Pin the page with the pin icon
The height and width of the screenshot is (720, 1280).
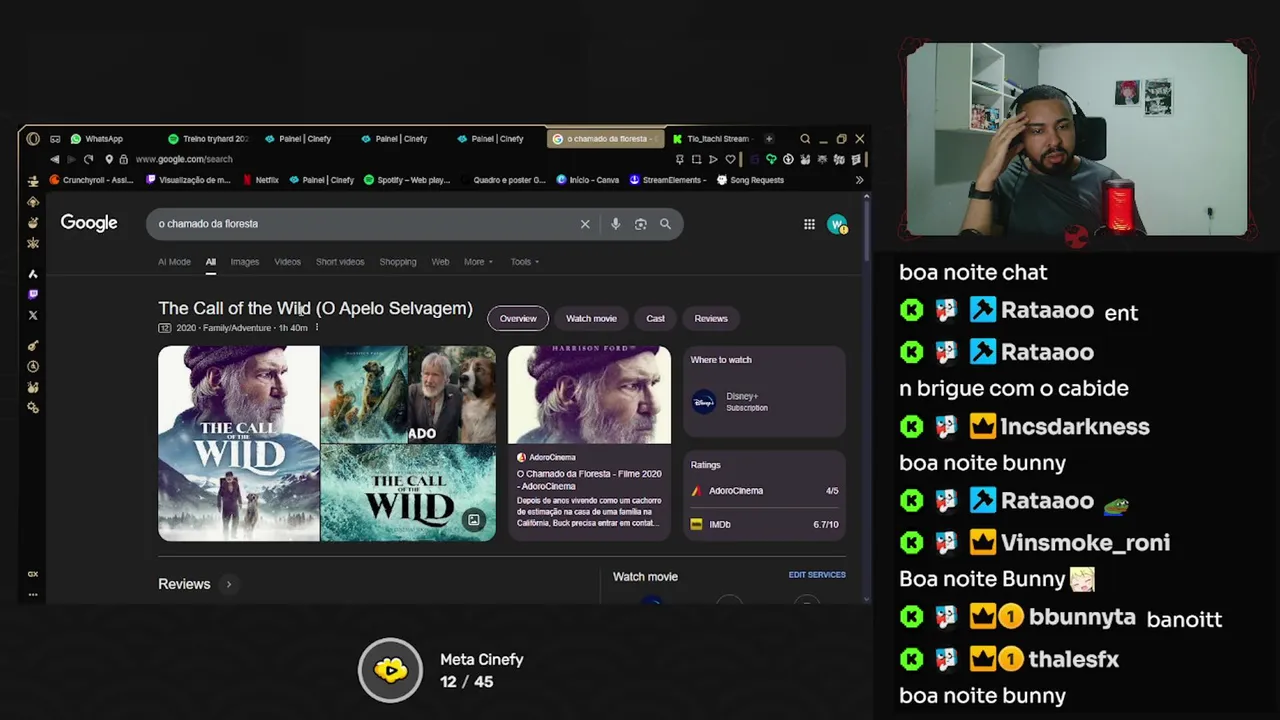(680, 159)
